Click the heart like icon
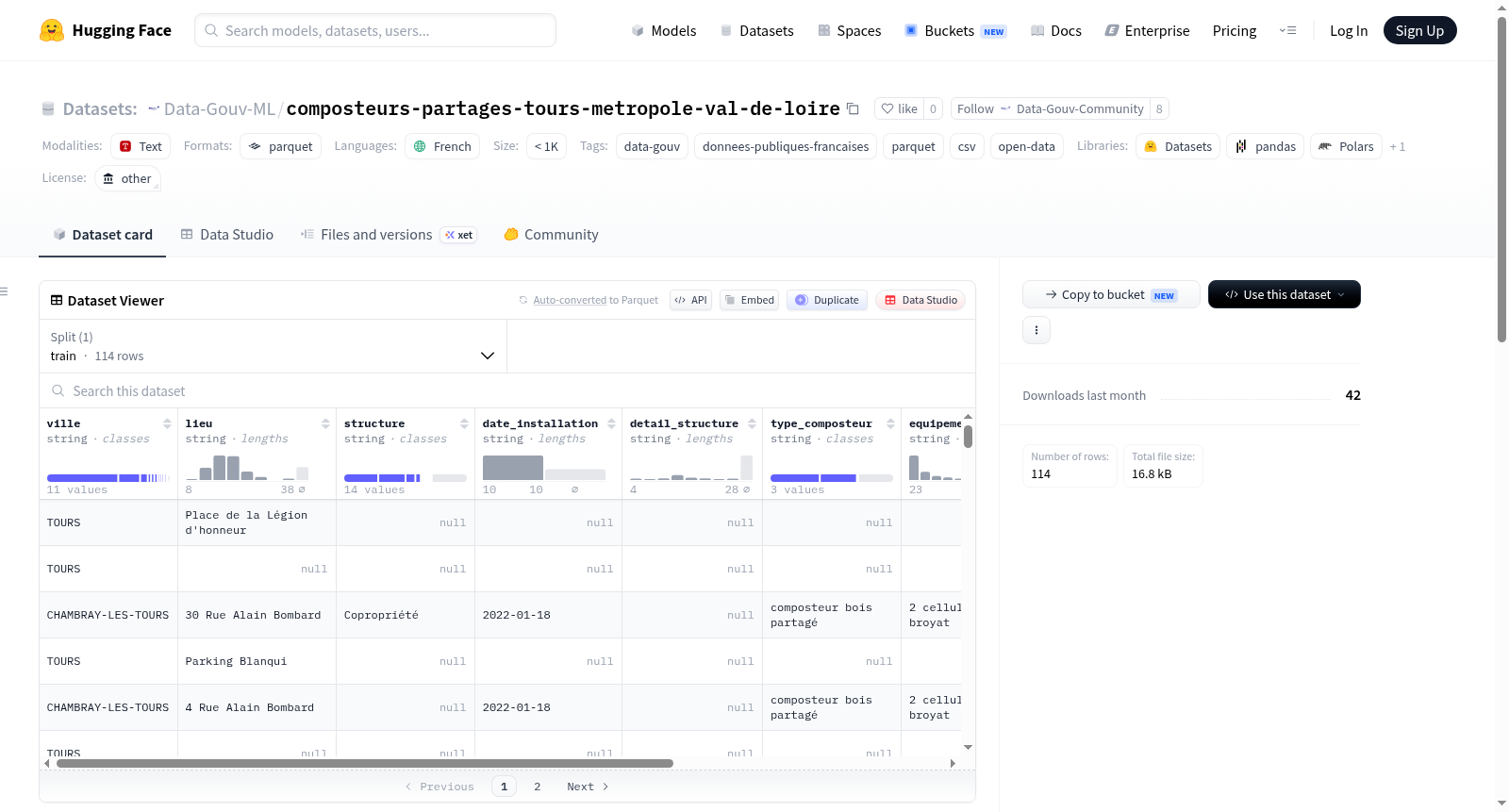 coord(887,108)
